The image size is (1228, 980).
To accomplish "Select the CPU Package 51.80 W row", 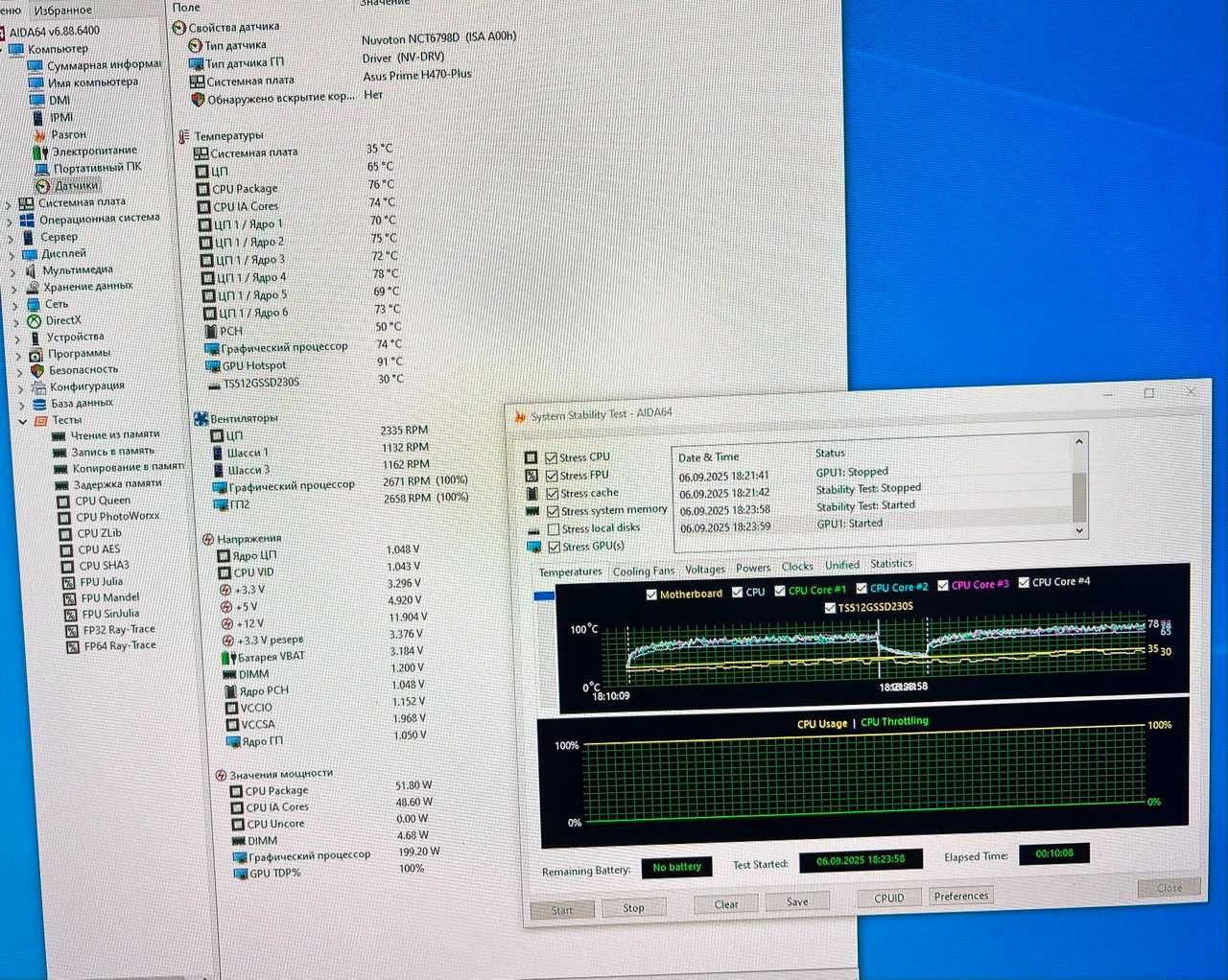I will click(x=333, y=788).
